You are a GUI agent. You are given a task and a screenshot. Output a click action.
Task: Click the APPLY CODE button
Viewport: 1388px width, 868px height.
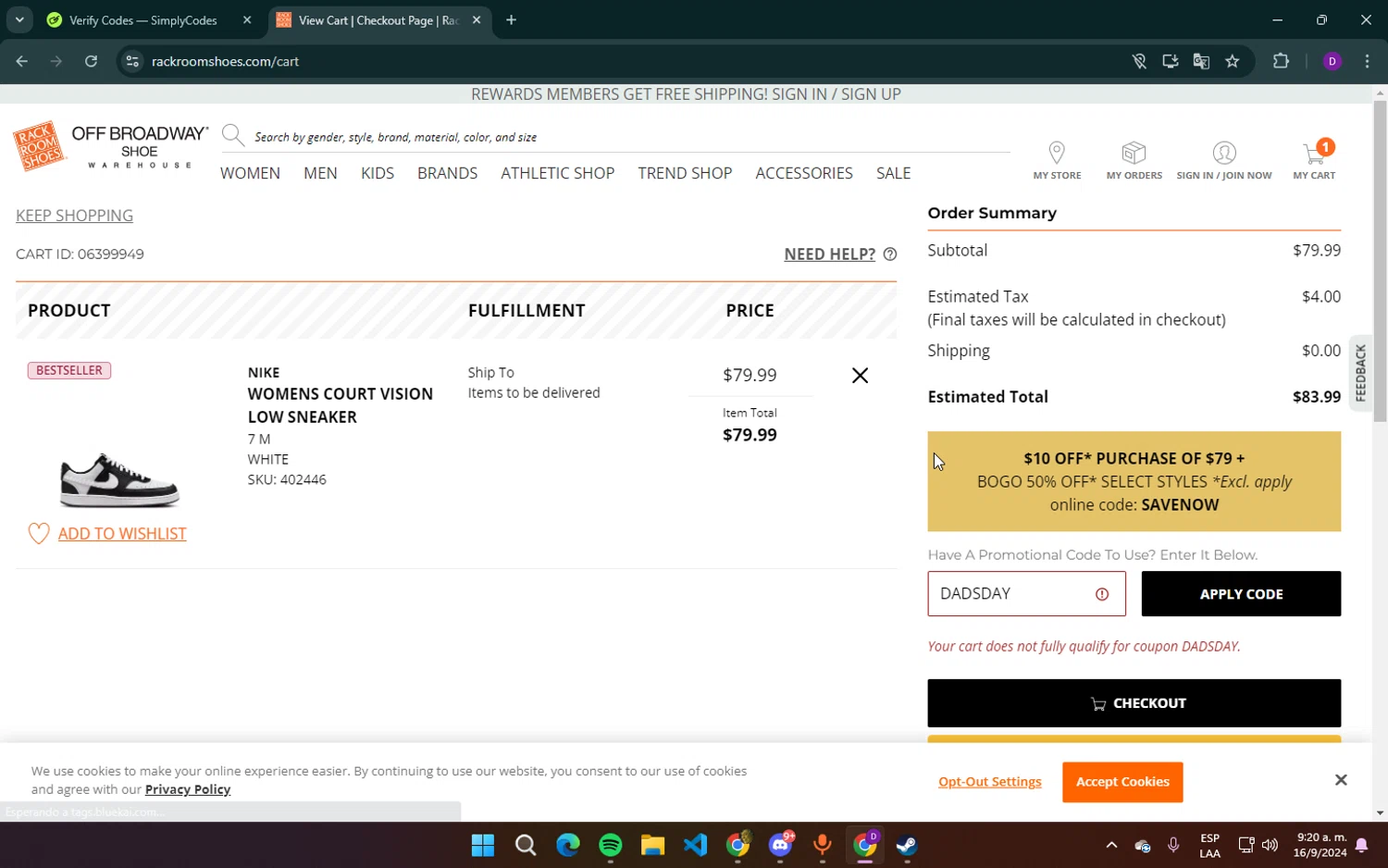pyautogui.click(x=1241, y=594)
